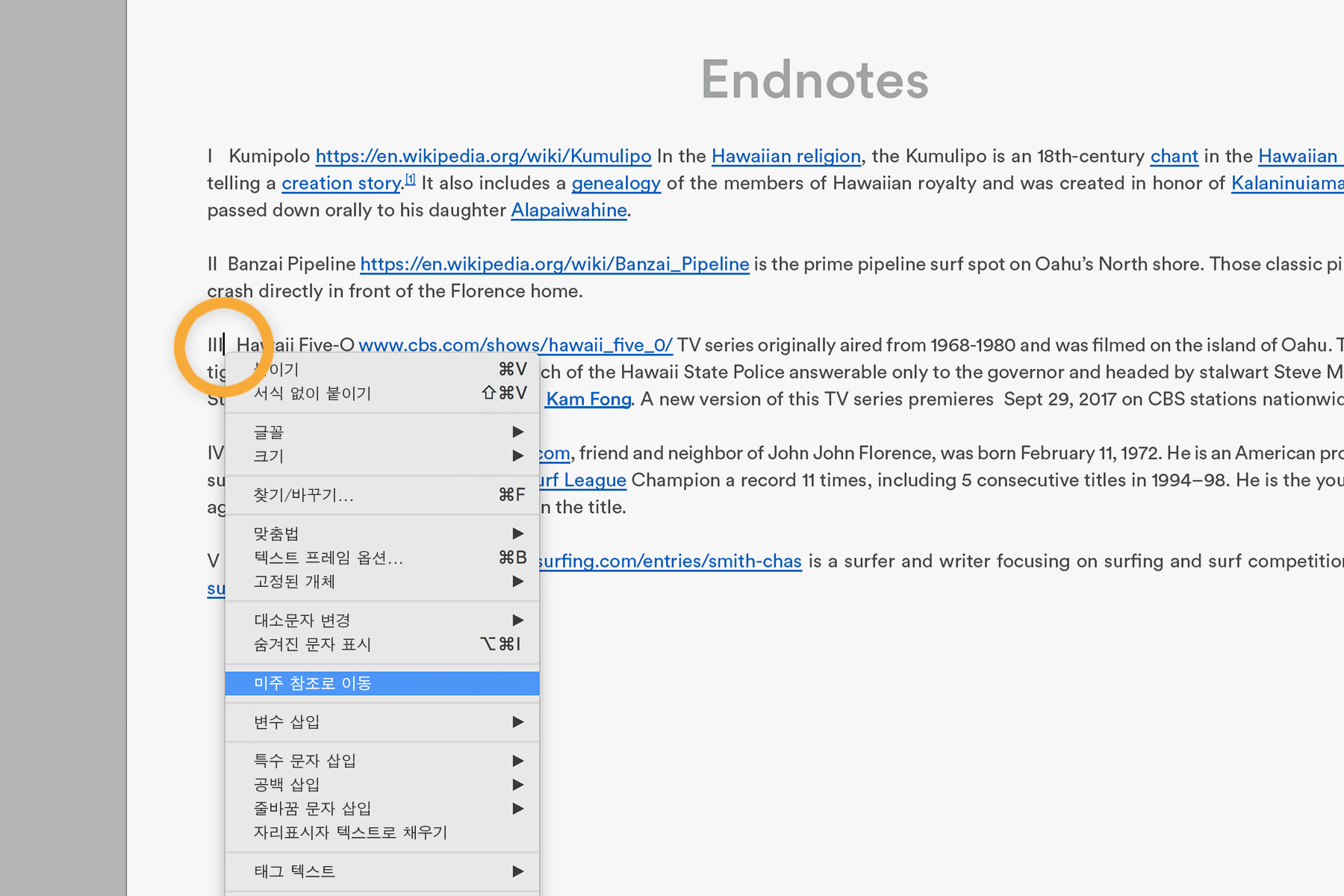Expand the 크기 submenu arrow
1344x896 pixels.
coord(517,456)
